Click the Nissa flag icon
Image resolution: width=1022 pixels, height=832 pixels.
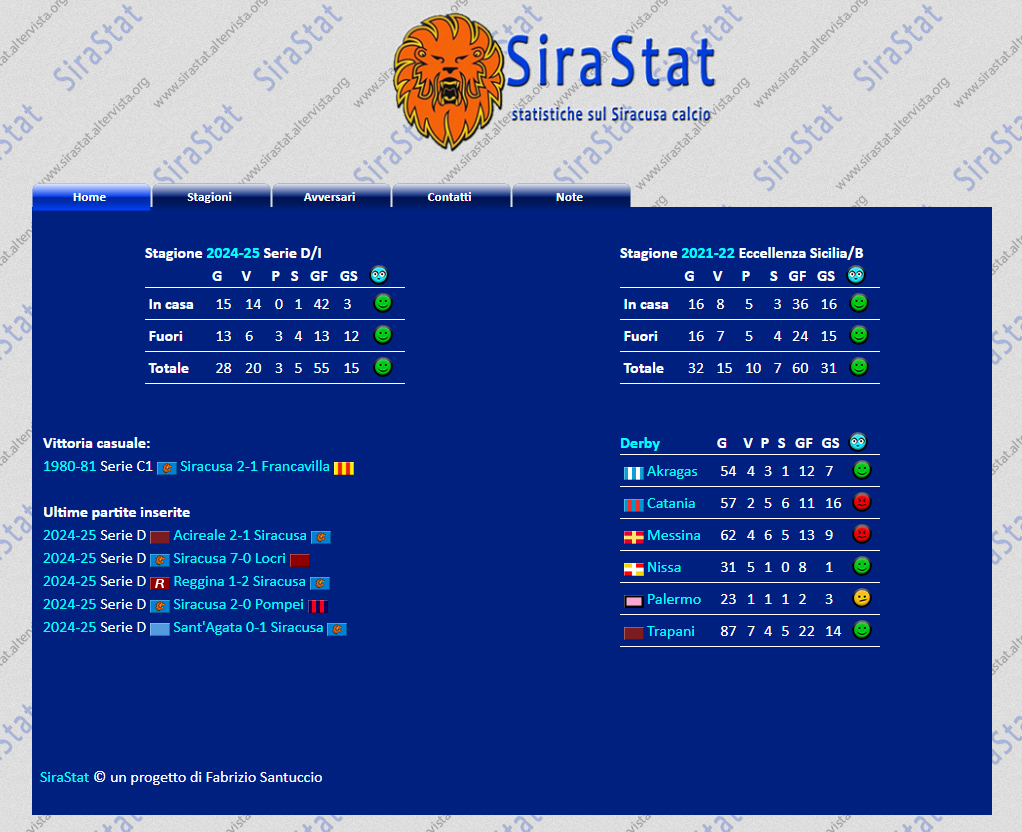[634, 569]
